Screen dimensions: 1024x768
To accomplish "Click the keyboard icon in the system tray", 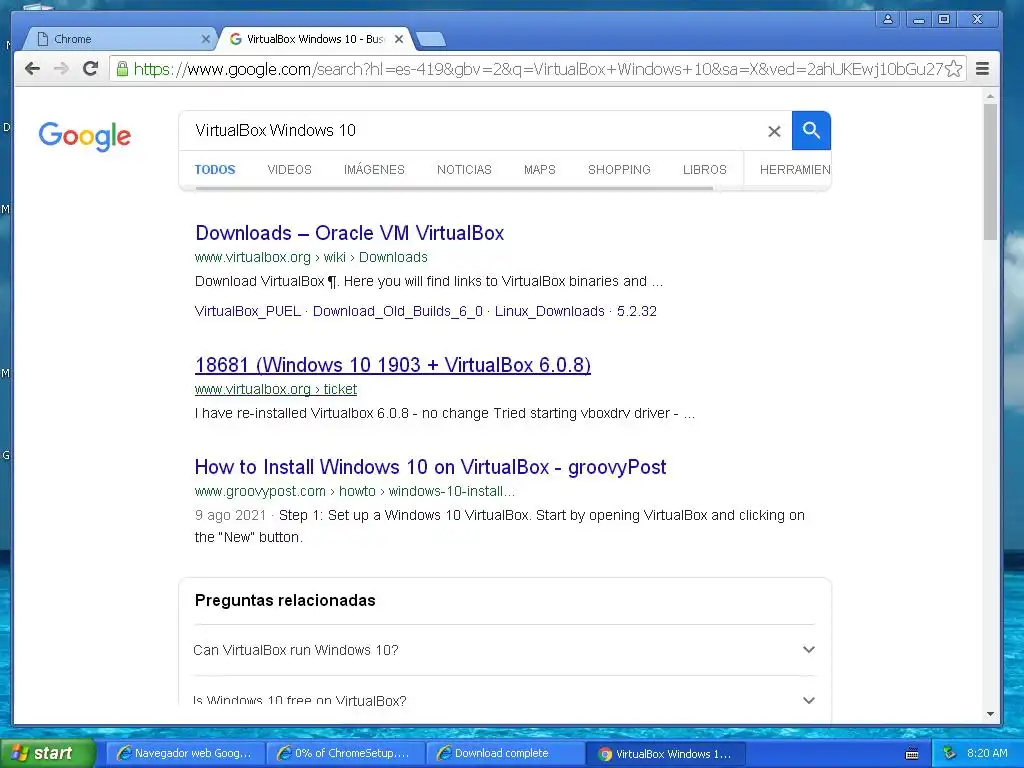I will (x=912, y=754).
